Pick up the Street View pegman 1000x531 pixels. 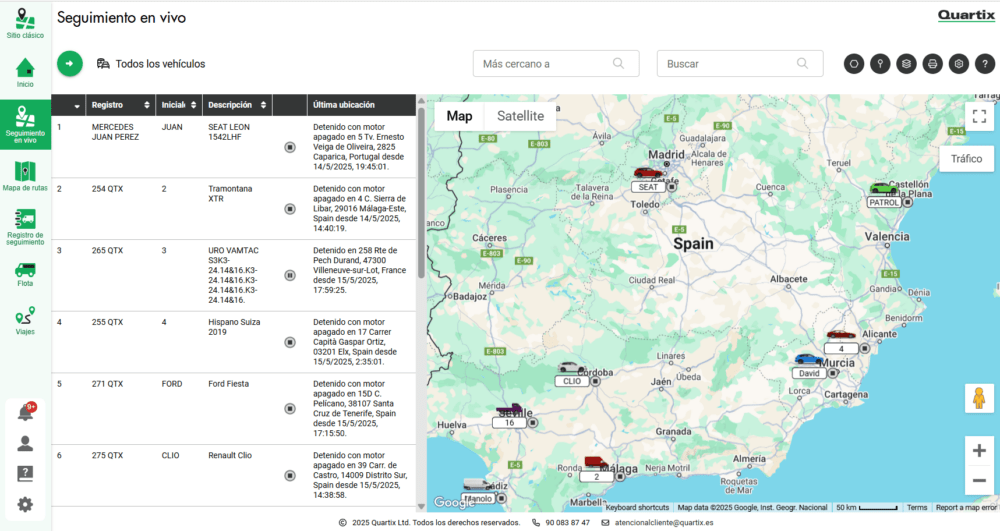[979, 398]
